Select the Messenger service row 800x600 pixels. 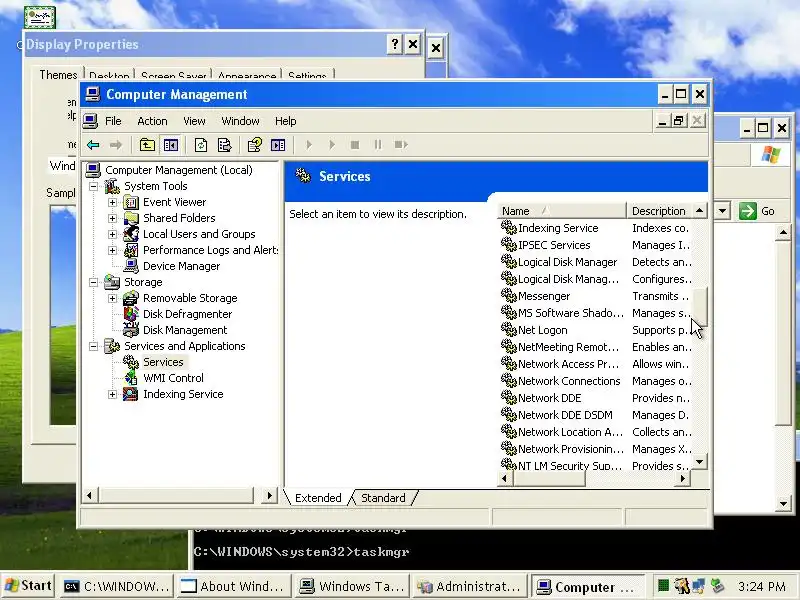[x=544, y=296]
